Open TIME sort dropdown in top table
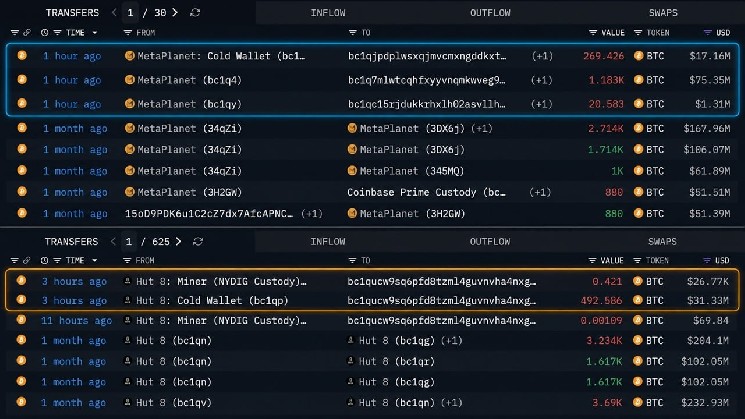 [x=95, y=32]
